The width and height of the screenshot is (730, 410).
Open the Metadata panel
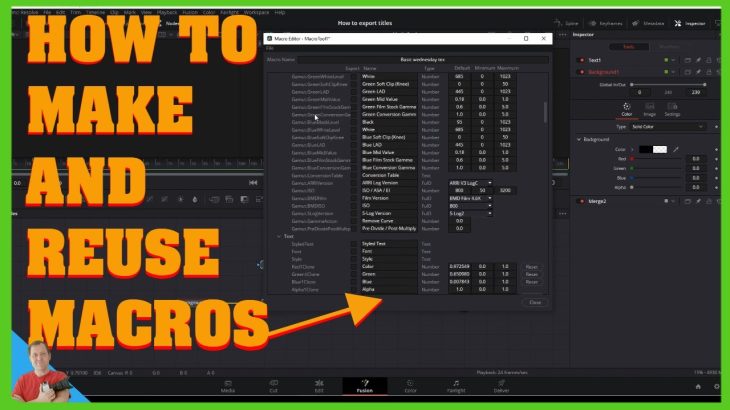(x=648, y=23)
